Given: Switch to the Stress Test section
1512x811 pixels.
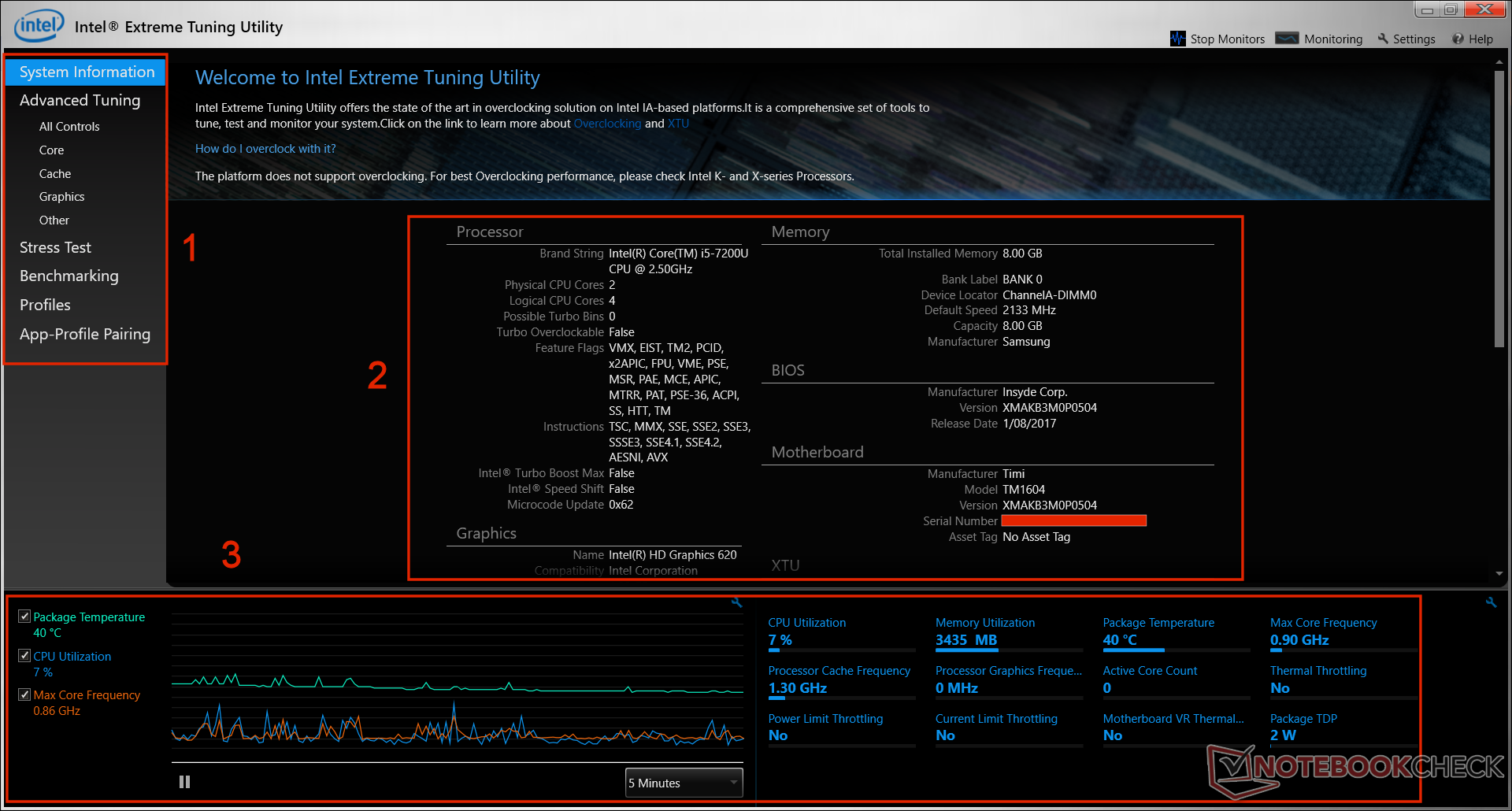Looking at the screenshot, I should tap(55, 247).
